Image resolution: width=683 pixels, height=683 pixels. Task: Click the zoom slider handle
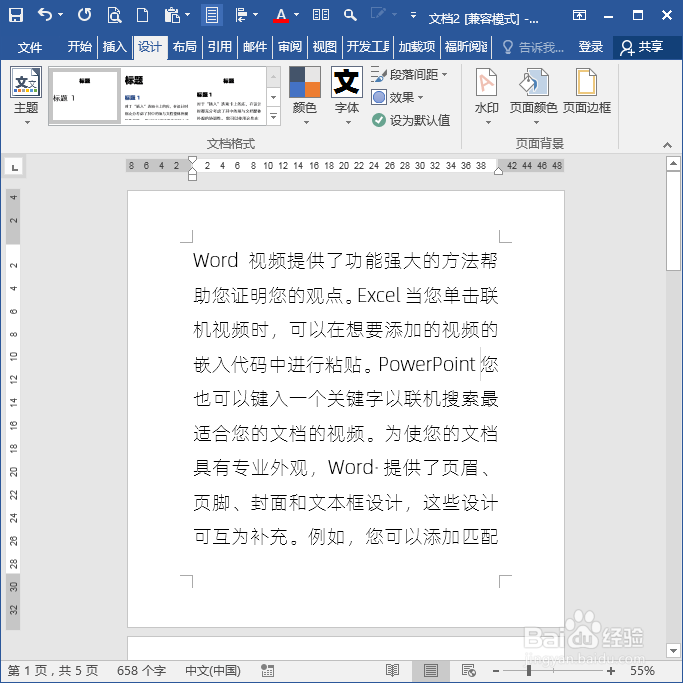click(529, 671)
